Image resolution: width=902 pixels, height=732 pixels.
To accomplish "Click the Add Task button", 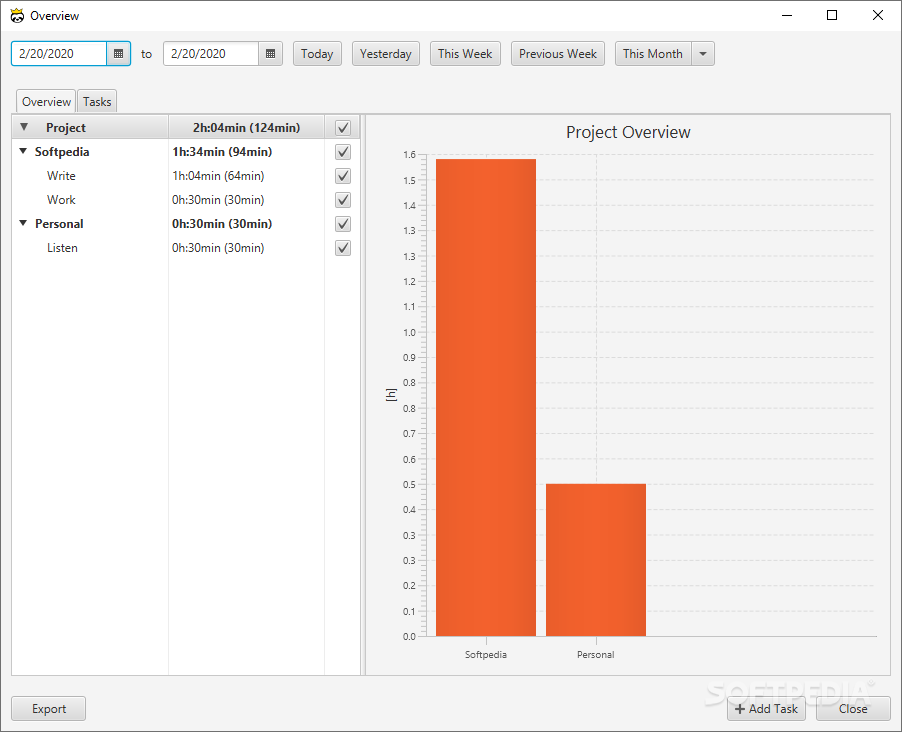I will 766,709.
